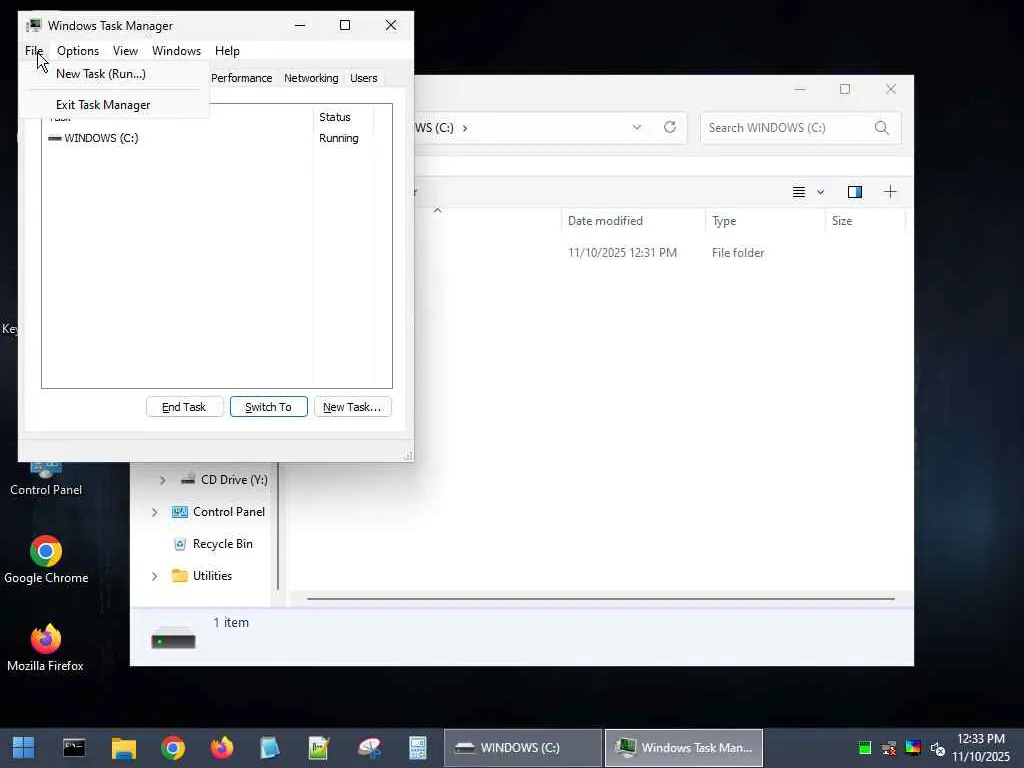Open the red-and-white paint-style taskbar icon
This screenshot has width=1024, height=768.
[x=369, y=748]
